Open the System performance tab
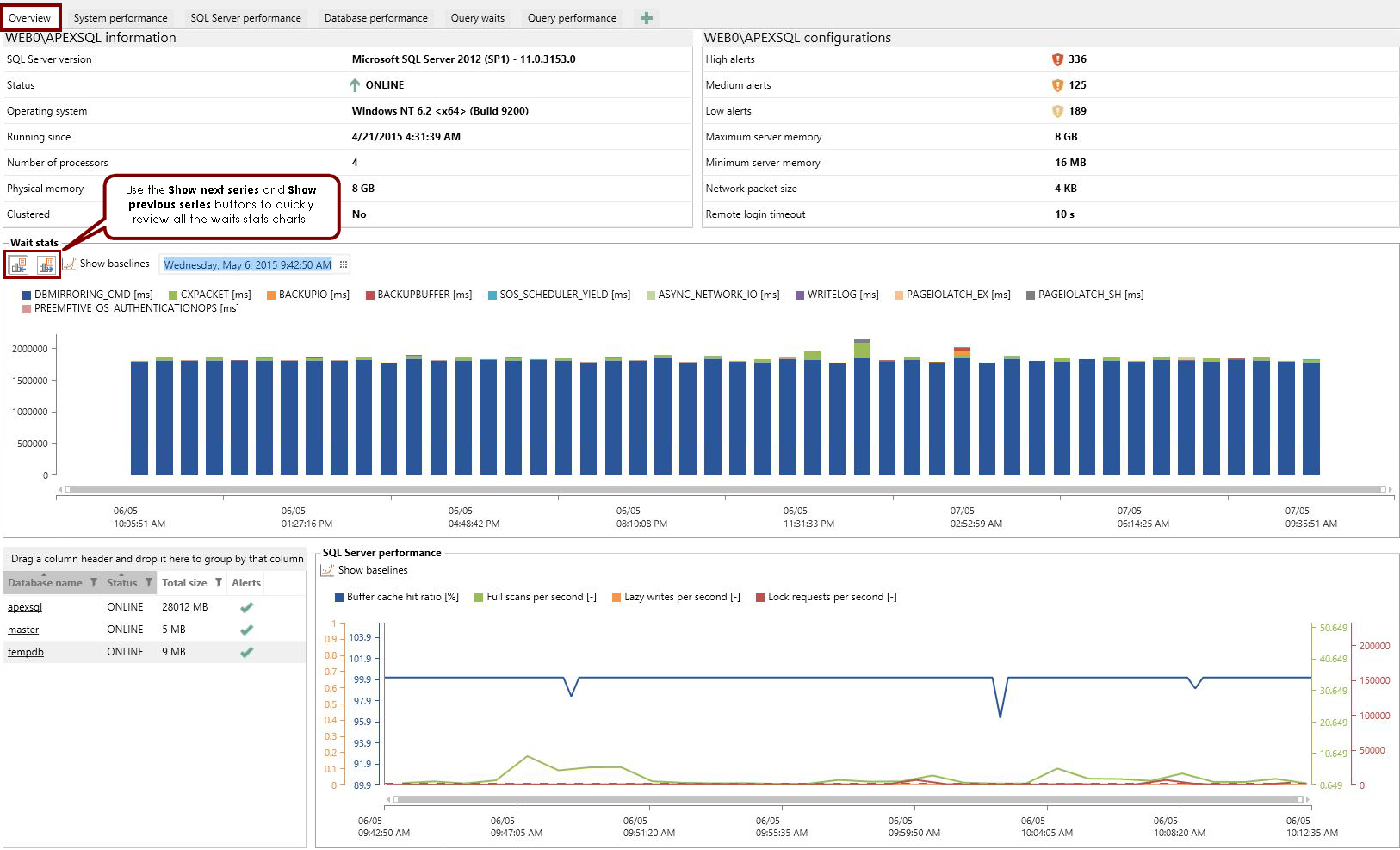This screenshot has width=1400, height=850. tap(121, 18)
